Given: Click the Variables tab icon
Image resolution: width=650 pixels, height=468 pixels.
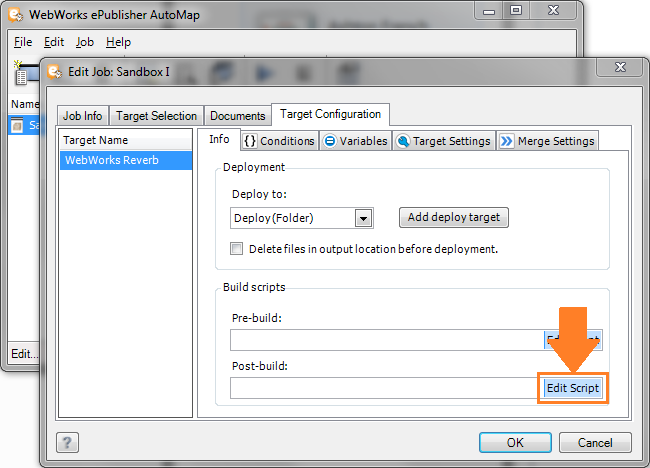Looking at the screenshot, I should tap(330, 141).
